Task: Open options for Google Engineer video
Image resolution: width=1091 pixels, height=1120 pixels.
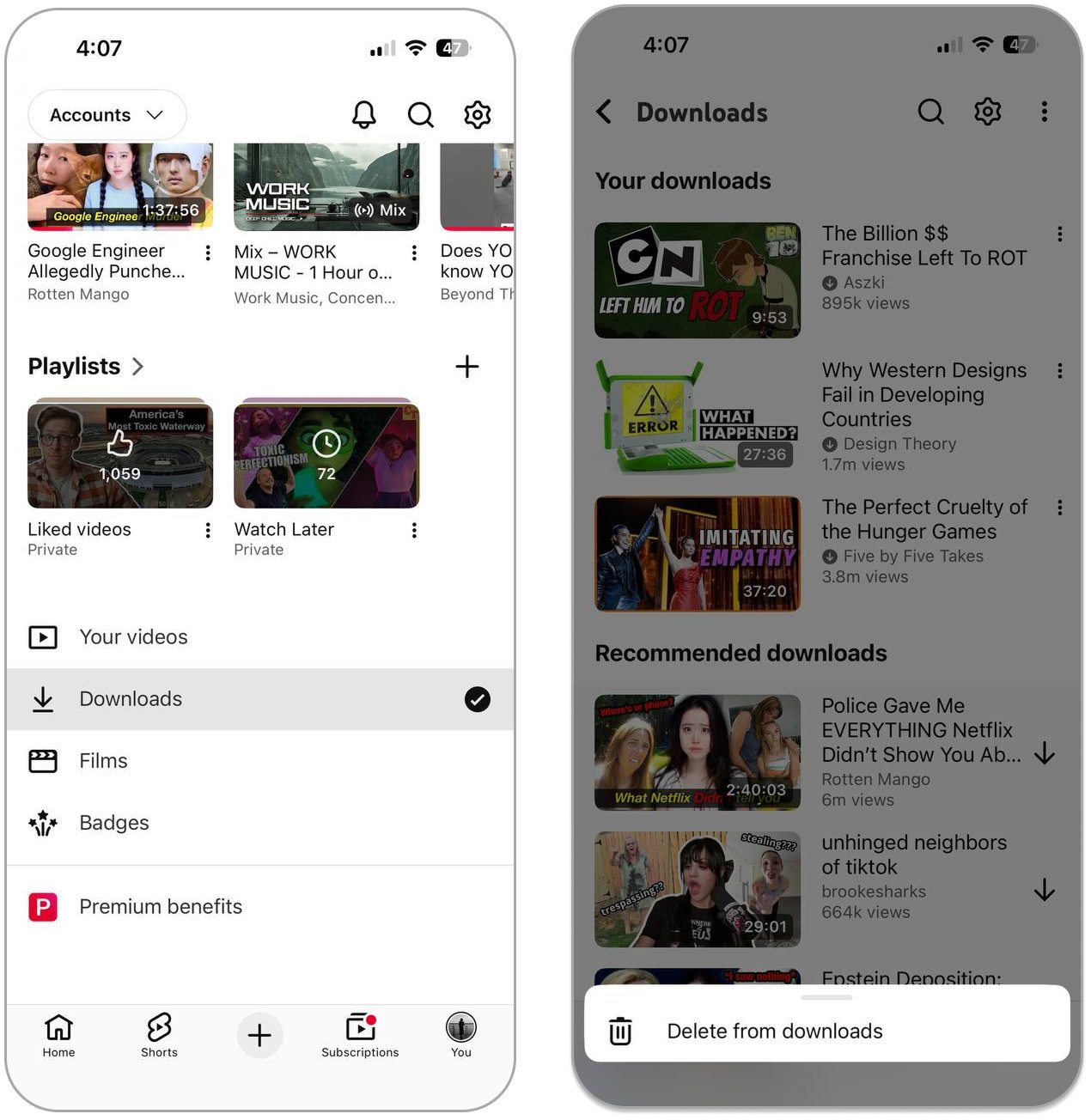Action: coord(208,253)
